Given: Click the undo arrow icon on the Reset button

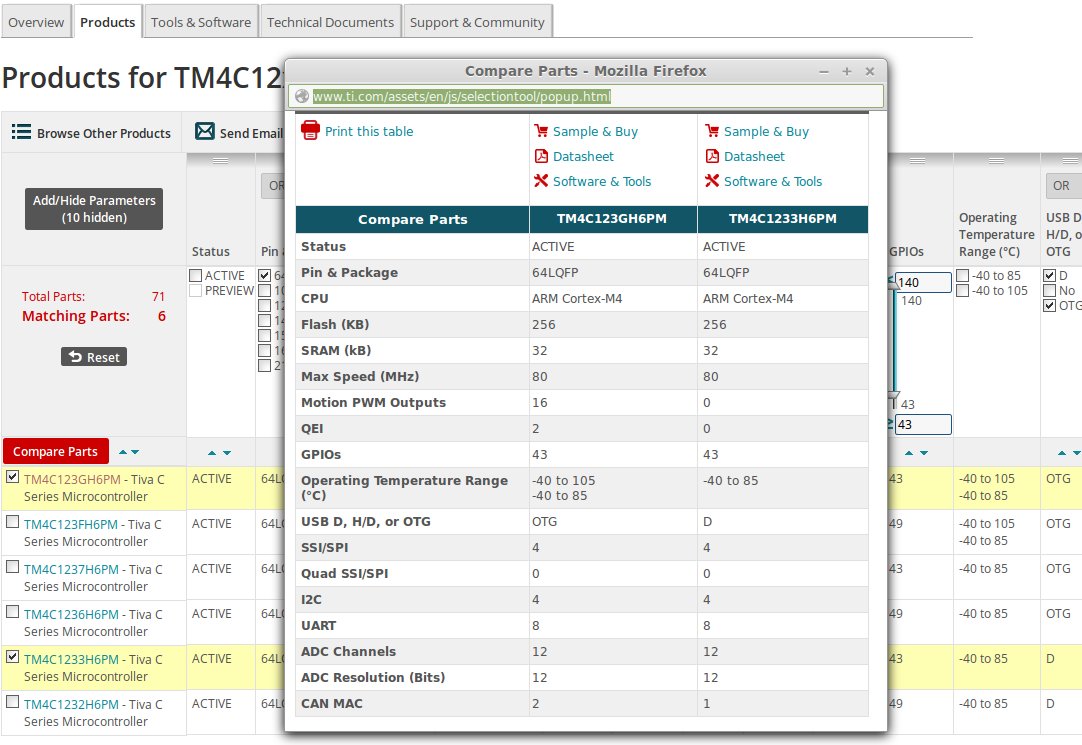Looking at the screenshot, I should coord(76,357).
